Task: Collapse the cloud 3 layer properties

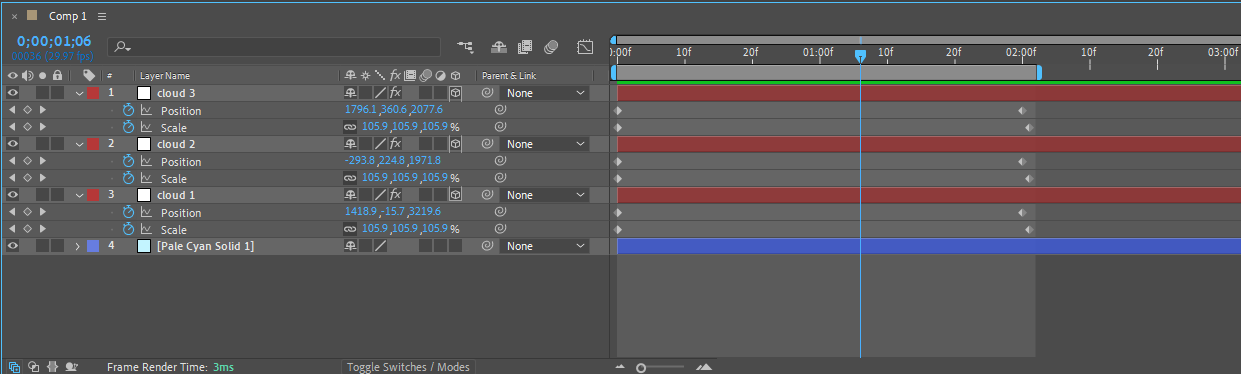Action: pos(78,93)
